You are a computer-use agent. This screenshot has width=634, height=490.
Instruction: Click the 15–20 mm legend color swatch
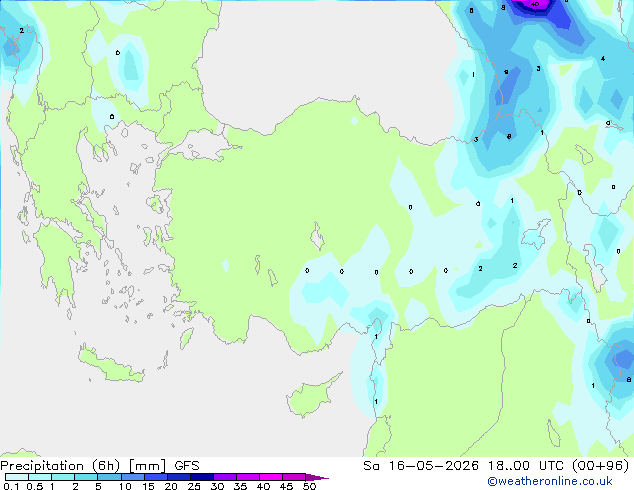pyautogui.click(x=155, y=477)
